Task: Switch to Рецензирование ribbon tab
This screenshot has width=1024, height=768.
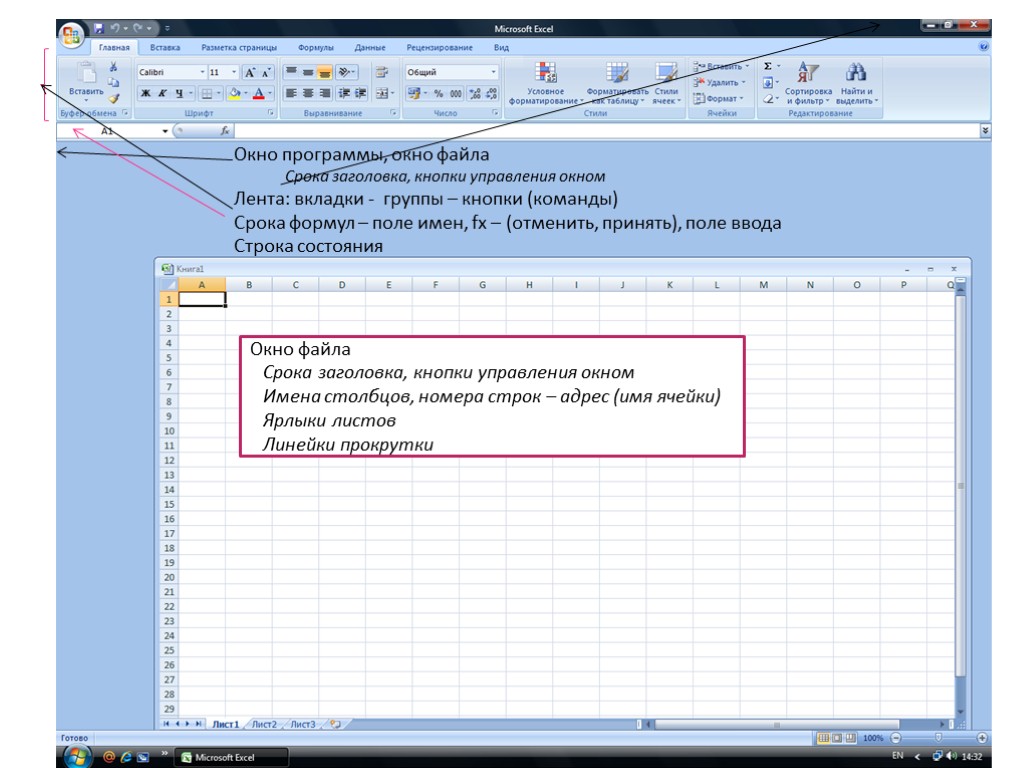Action: 439,48
